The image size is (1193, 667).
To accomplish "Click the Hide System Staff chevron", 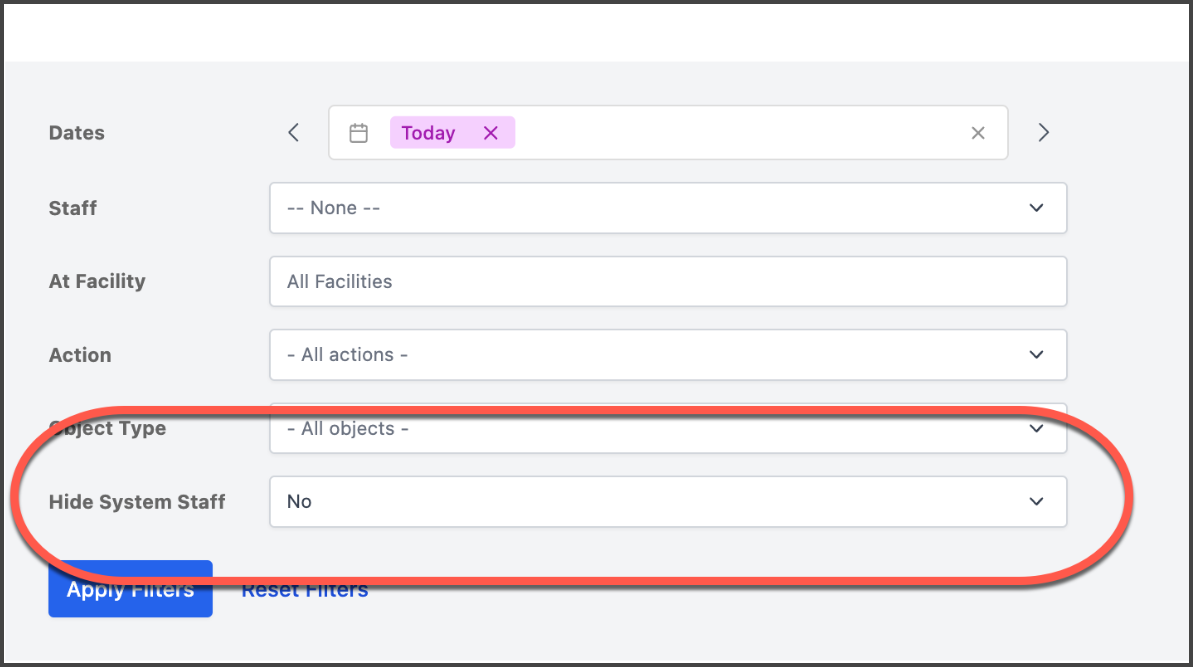I will coord(1036,501).
